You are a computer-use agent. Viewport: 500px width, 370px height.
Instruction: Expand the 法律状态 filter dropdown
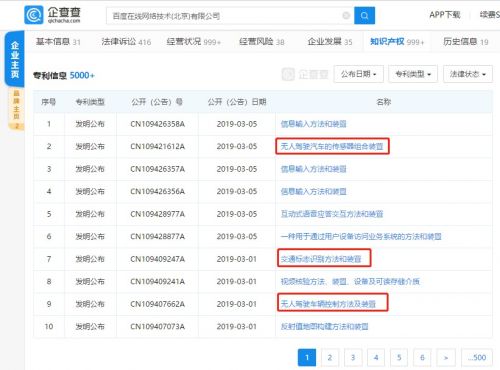[468, 74]
